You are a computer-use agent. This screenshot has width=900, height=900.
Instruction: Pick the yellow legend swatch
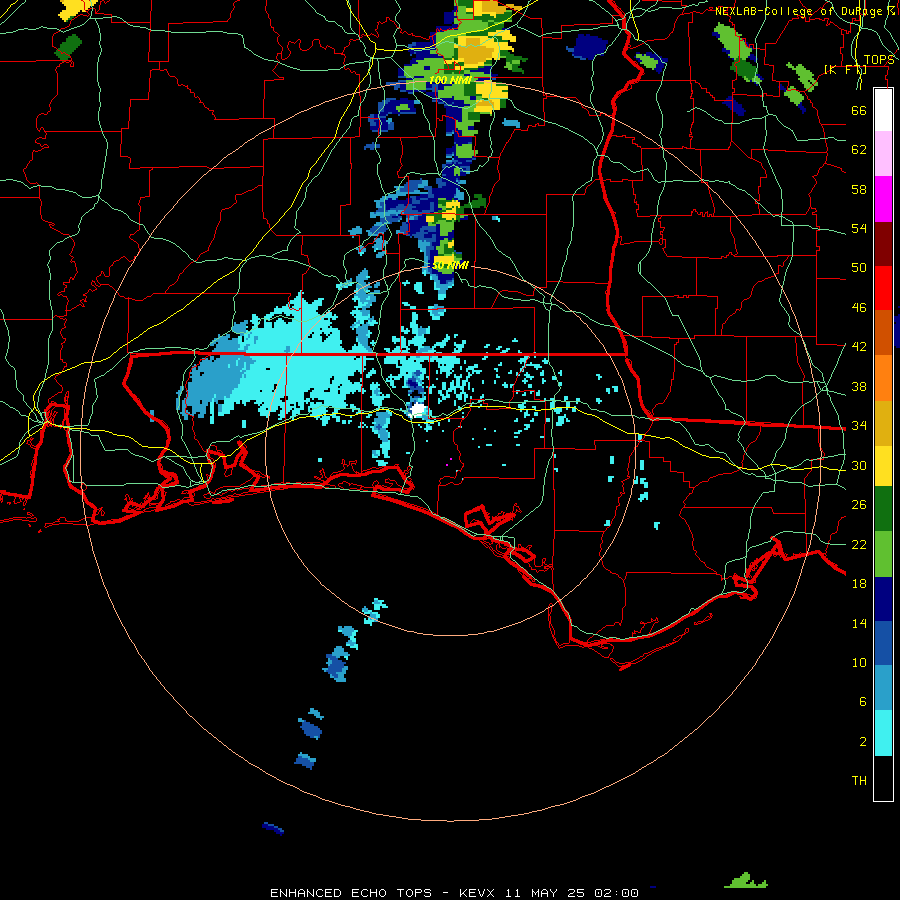(883, 466)
